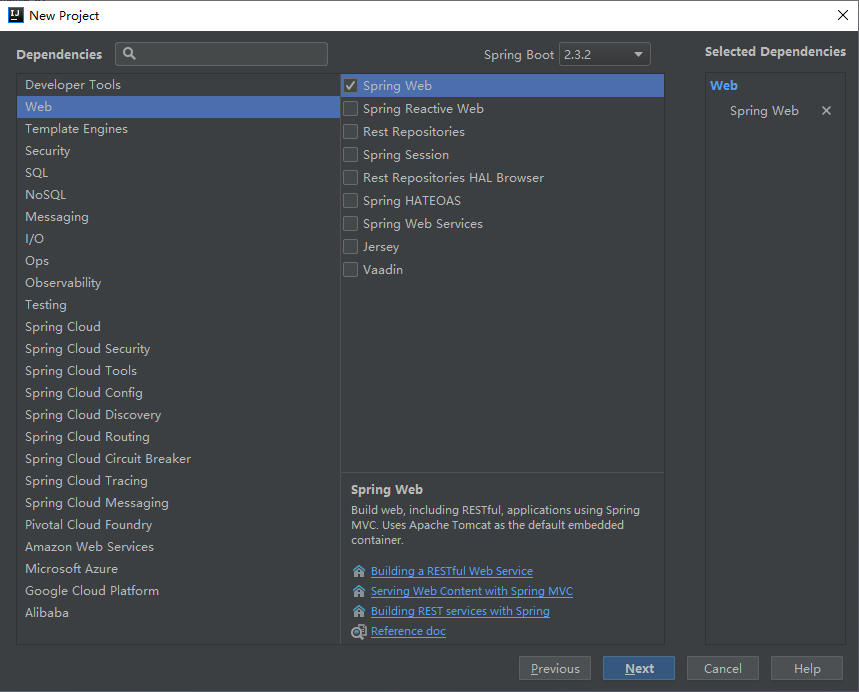
Task: Open Help for this dialog
Action: pos(806,668)
